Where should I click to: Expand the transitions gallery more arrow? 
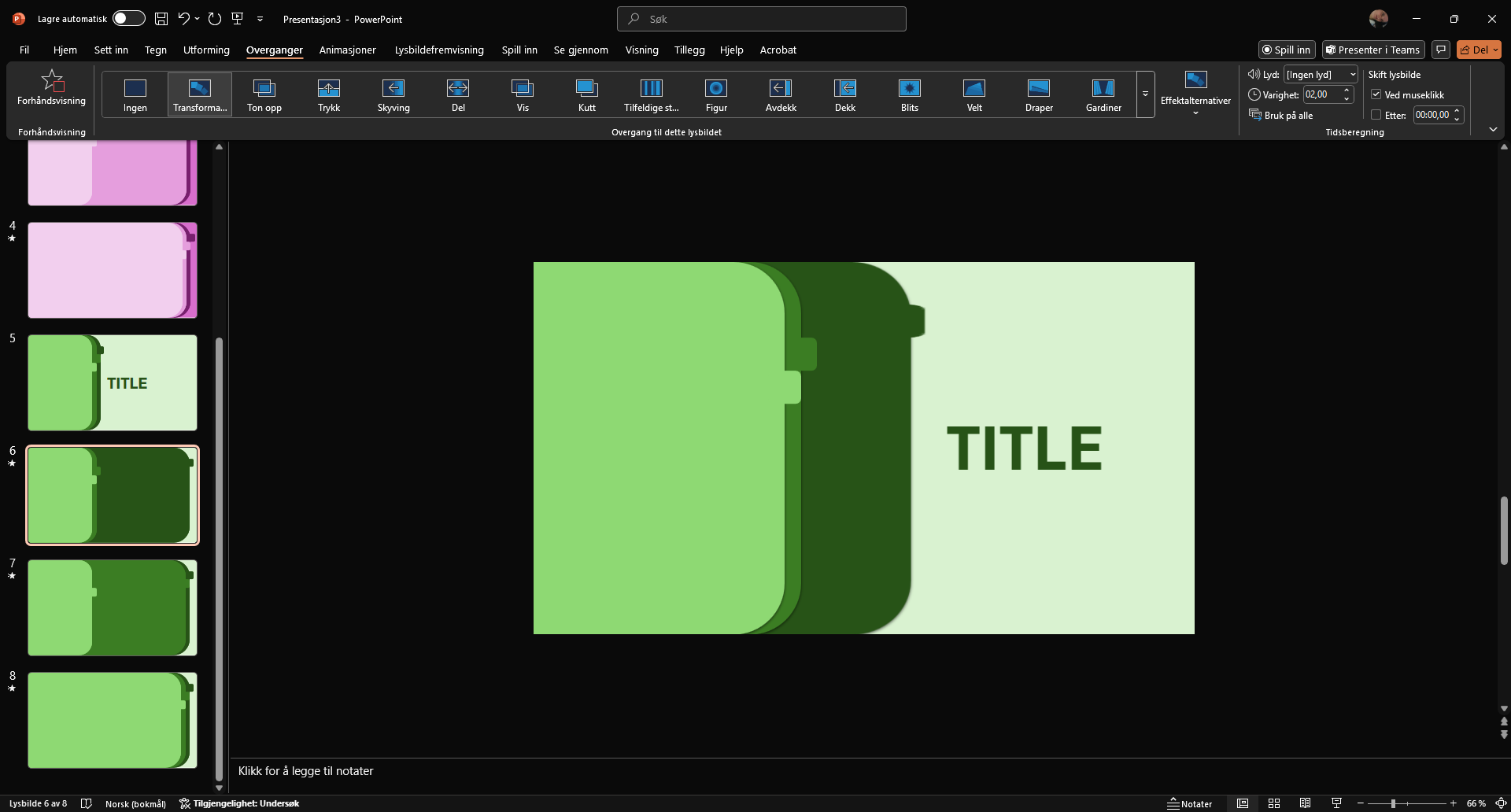tap(1145, 94)
